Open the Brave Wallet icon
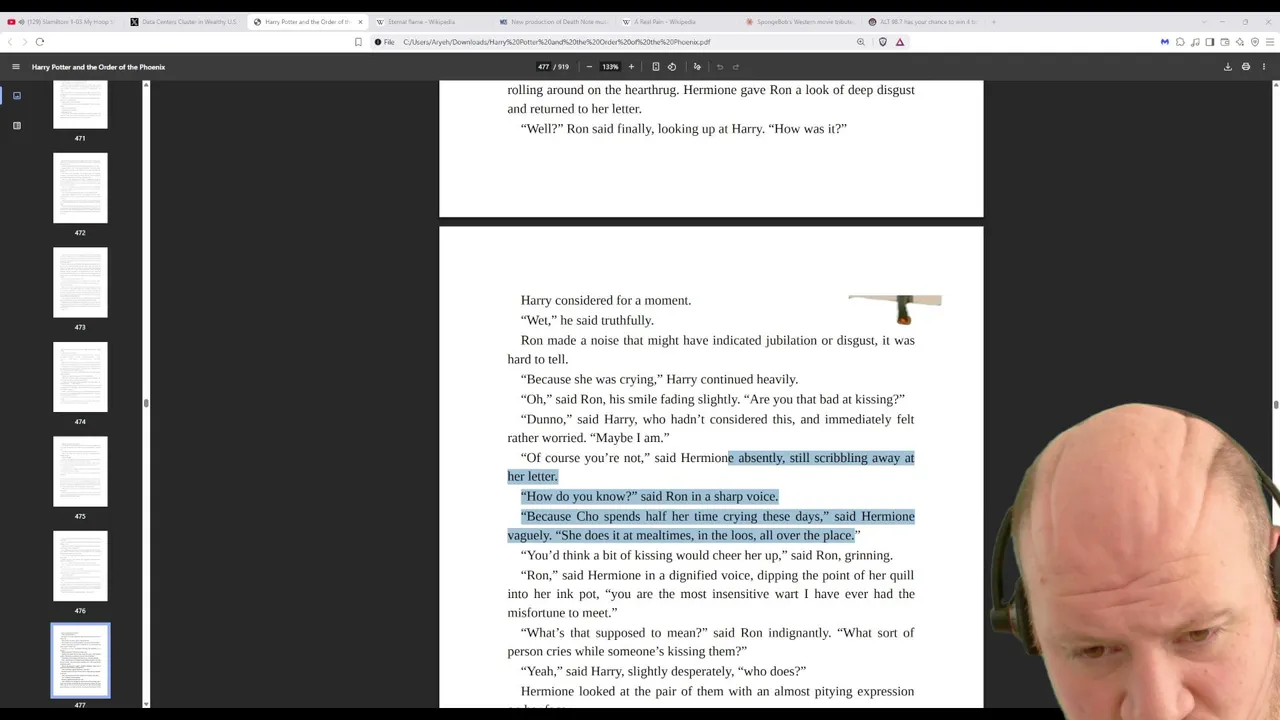The width and height of the screenshot is (1280, 720). (1225, 42)
